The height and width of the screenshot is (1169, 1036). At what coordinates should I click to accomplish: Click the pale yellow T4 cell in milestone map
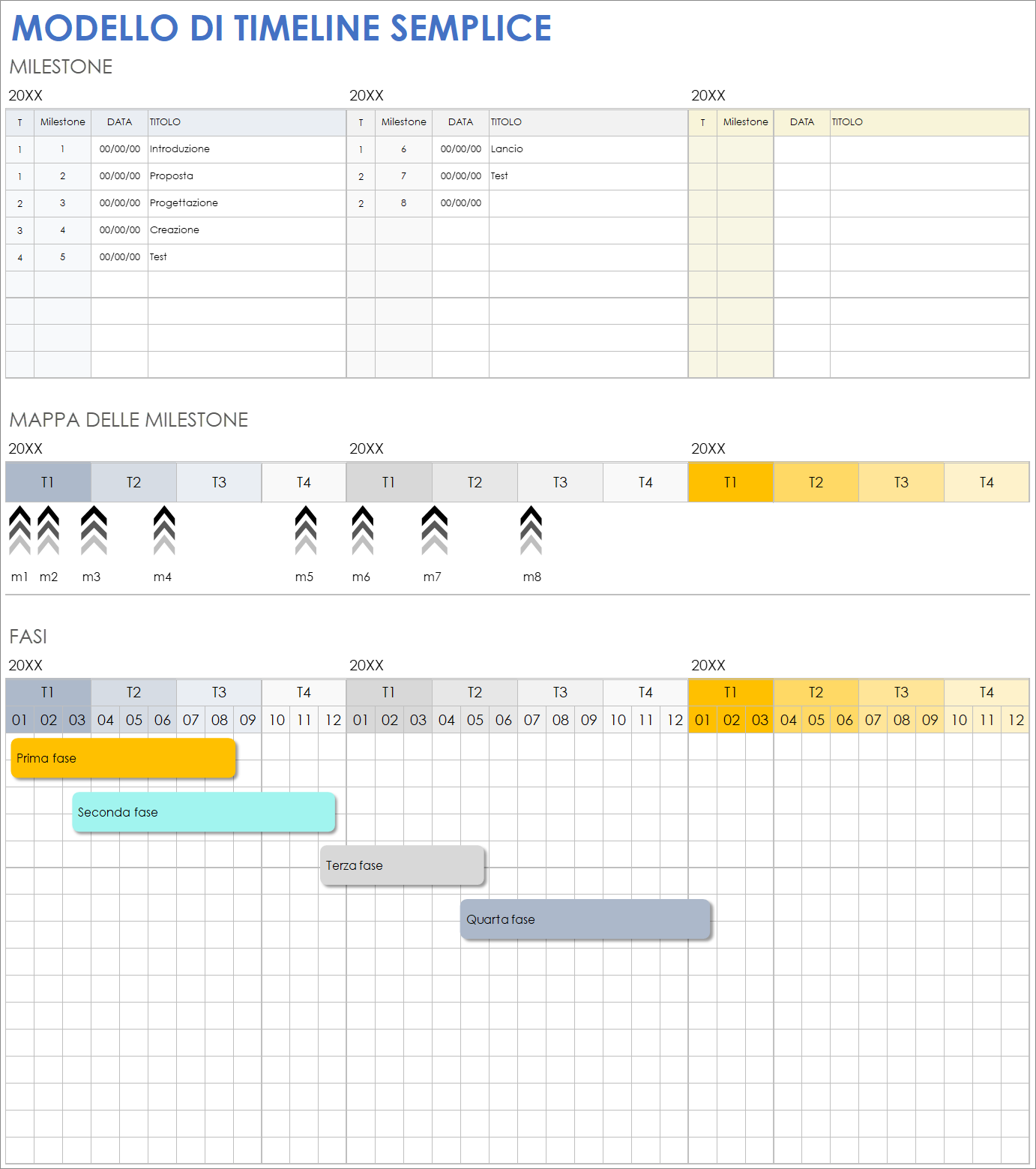(987, 482)
